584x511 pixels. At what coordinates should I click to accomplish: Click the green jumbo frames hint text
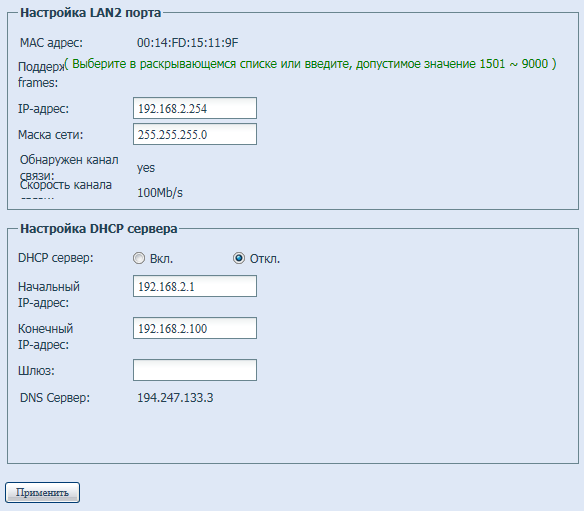point(310,64)
